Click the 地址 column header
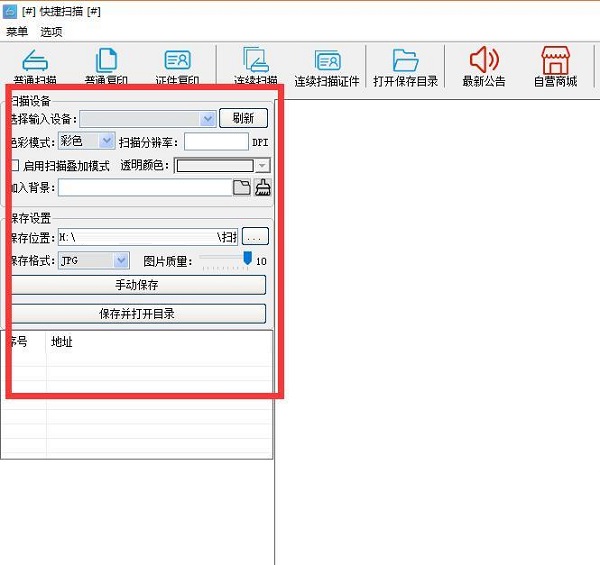The width and height of the screenshot is (600, 565). pyautogui.click(x=62, y=342)
